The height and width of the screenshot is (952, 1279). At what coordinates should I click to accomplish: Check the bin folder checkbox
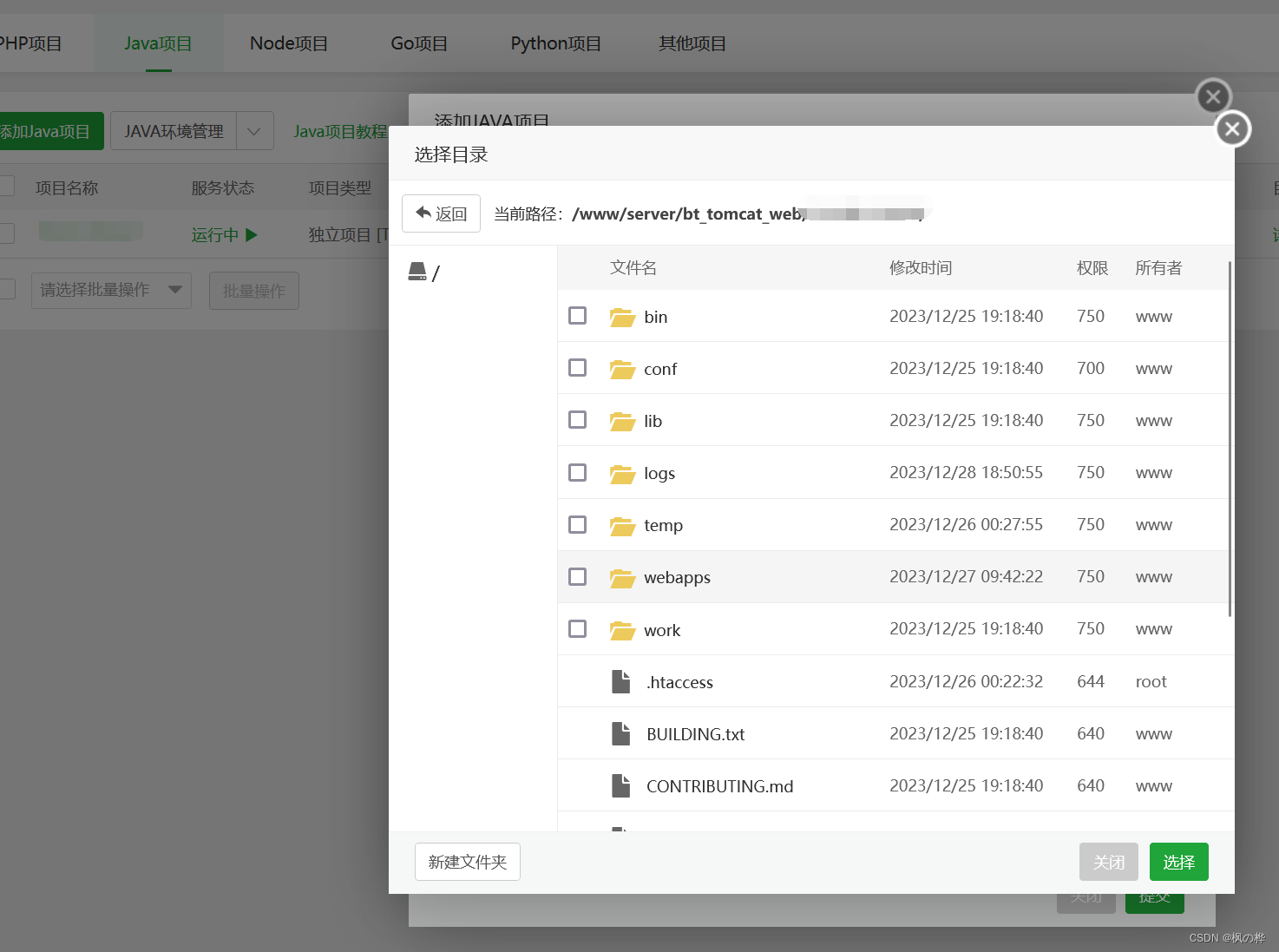tap(577, 316)
